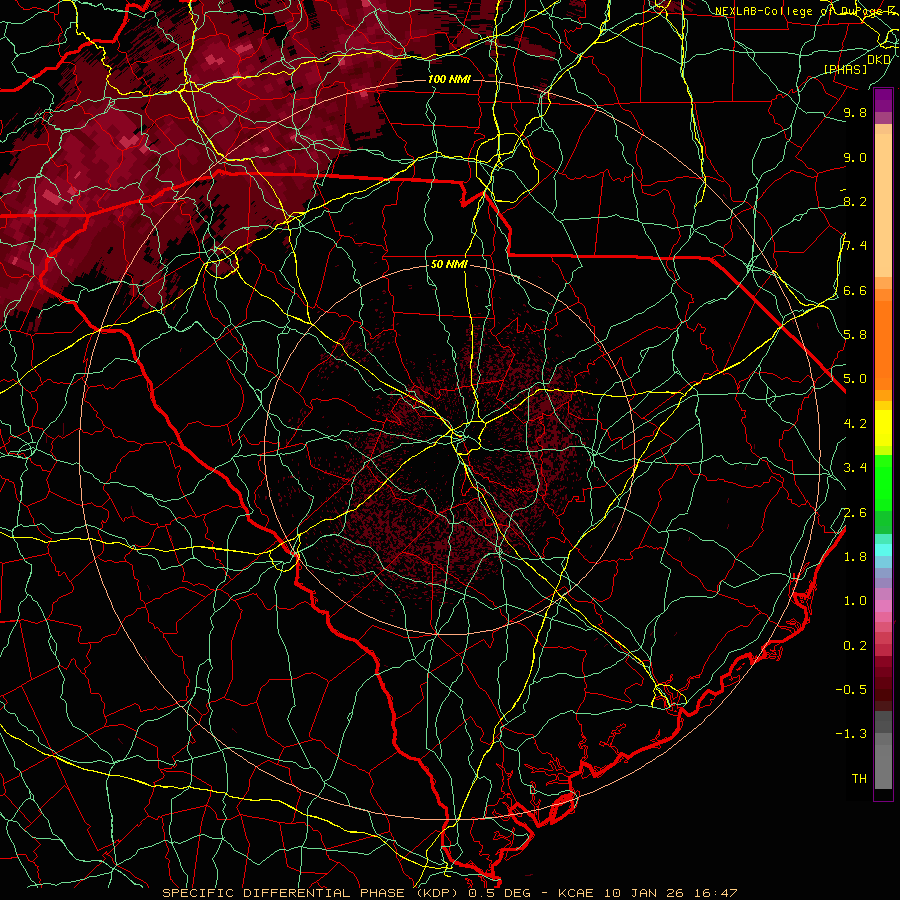Click the 100 NMI range ring label
The image size is (900, 900).
(x=449, y=79)
